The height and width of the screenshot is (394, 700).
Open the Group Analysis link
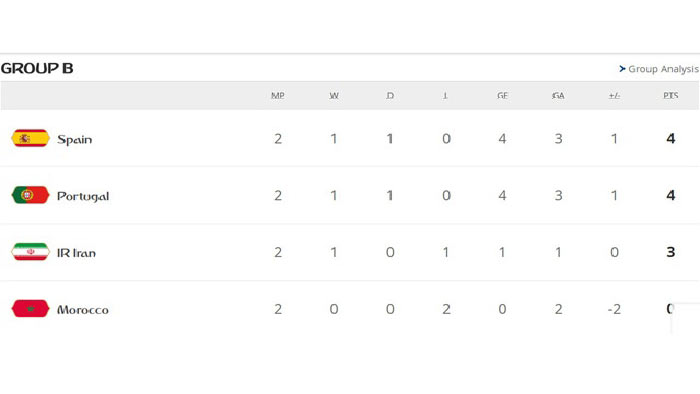pos(662,69)
